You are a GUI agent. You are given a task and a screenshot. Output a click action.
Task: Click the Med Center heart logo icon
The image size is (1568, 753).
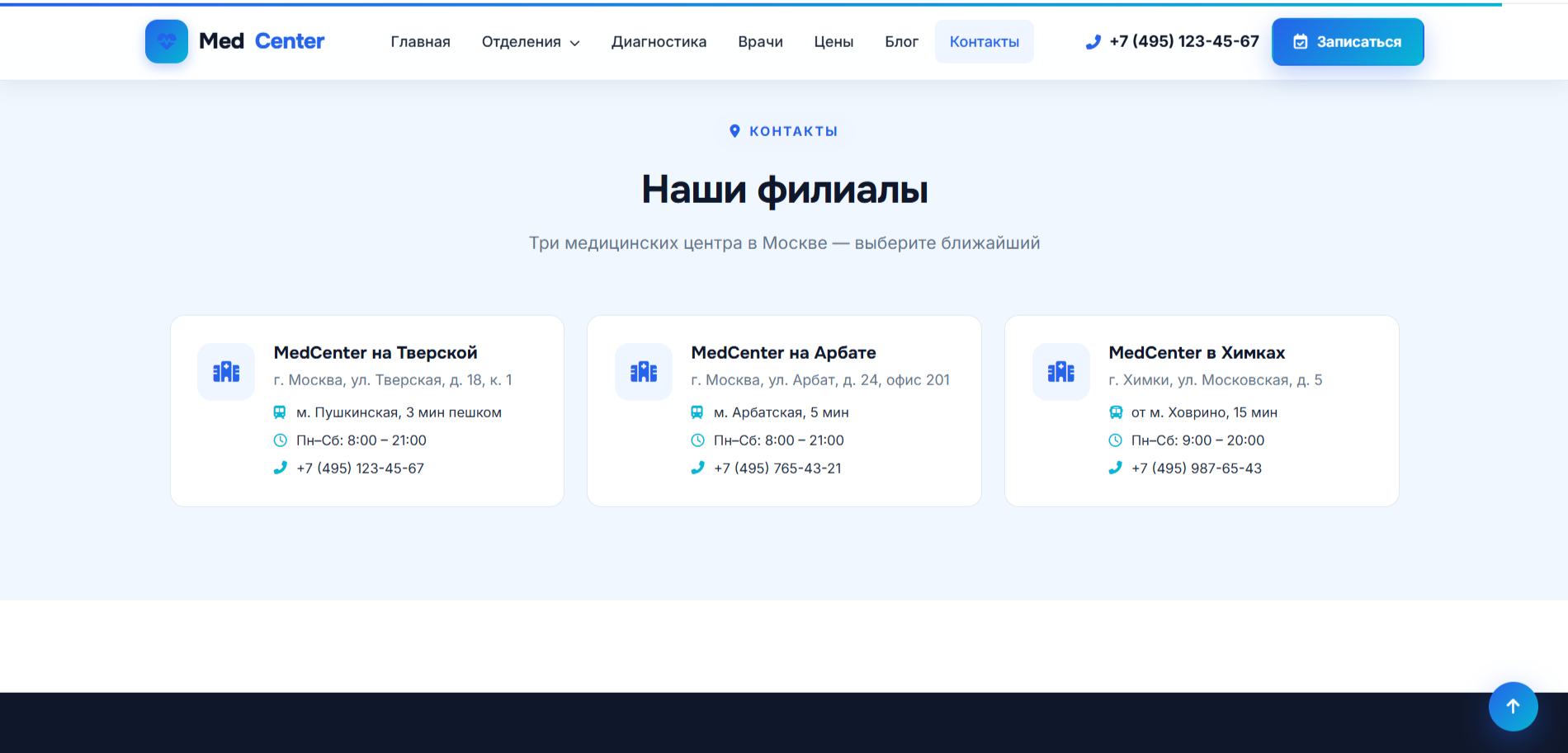[x=167, y=41]
